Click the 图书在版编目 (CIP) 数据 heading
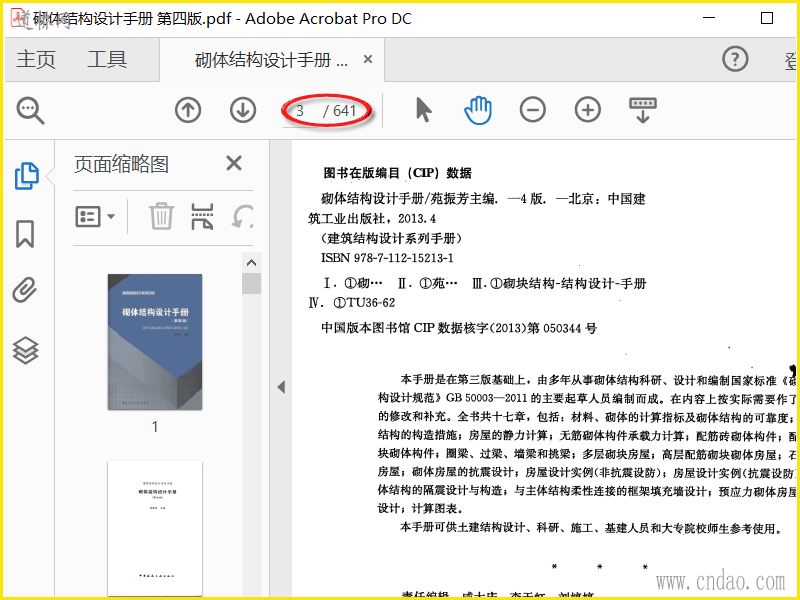The image size is (800, 600). (x=397, y=173)
